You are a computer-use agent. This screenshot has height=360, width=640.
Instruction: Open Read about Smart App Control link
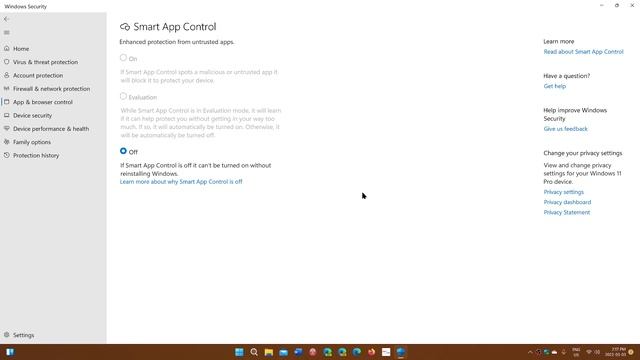point(583,52)
